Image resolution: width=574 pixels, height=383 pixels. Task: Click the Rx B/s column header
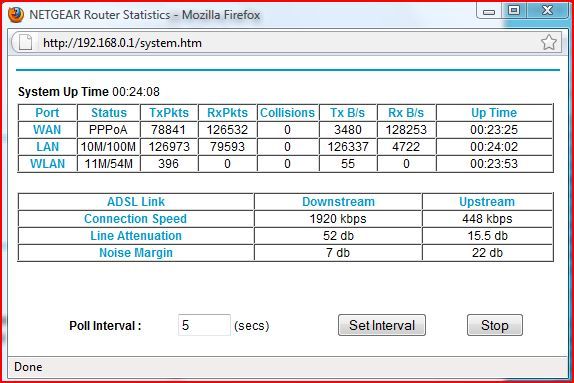406,113
